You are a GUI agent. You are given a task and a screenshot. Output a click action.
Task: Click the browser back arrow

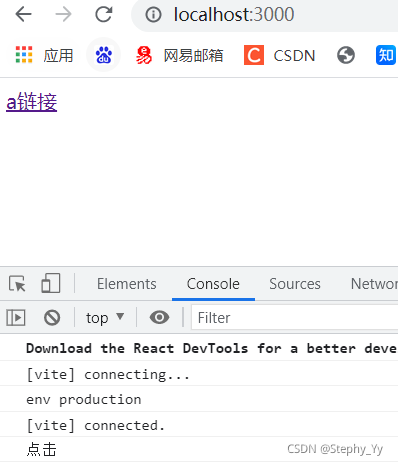23,14
